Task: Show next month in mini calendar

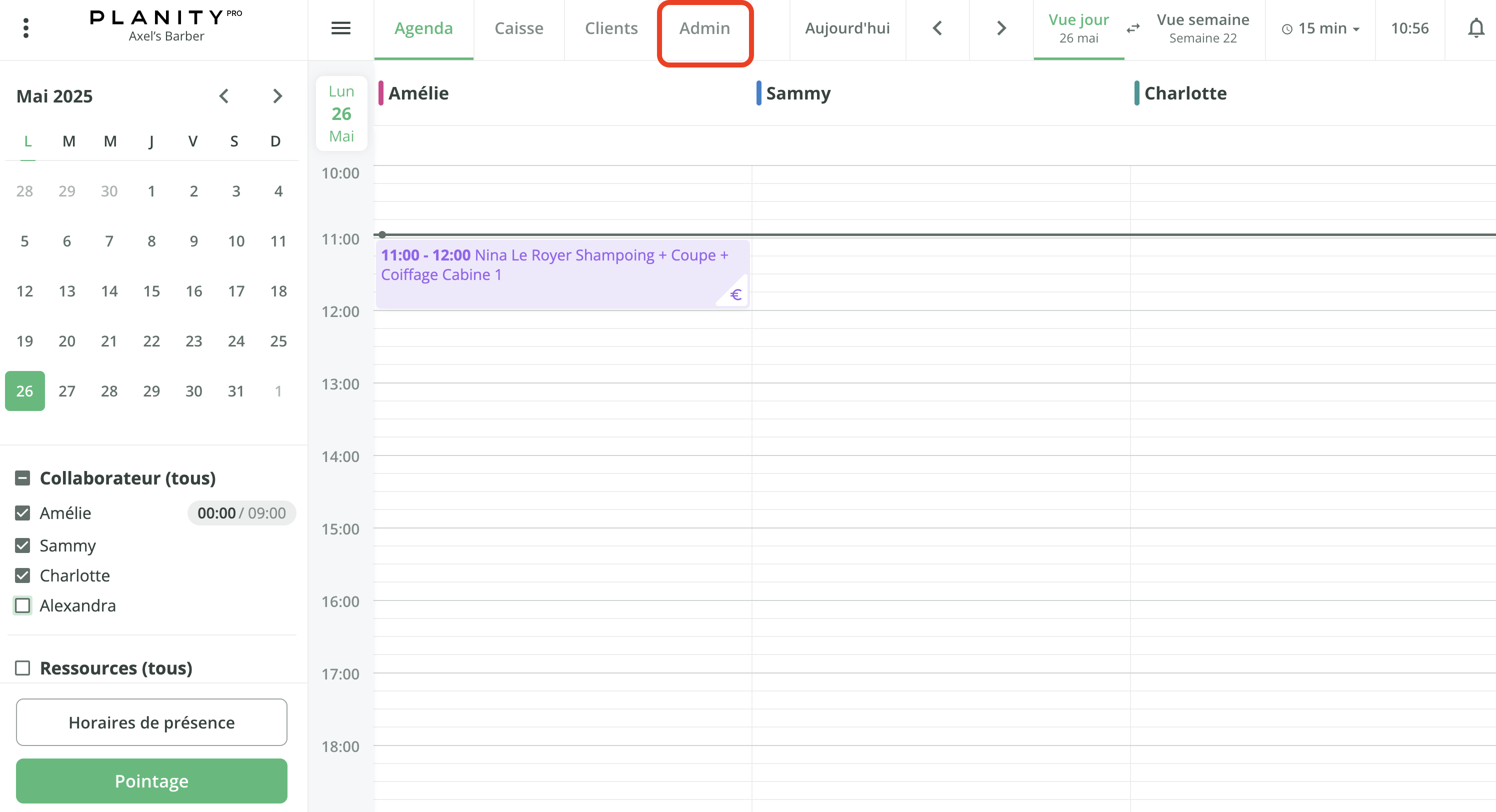Action: tap(277, 96)
